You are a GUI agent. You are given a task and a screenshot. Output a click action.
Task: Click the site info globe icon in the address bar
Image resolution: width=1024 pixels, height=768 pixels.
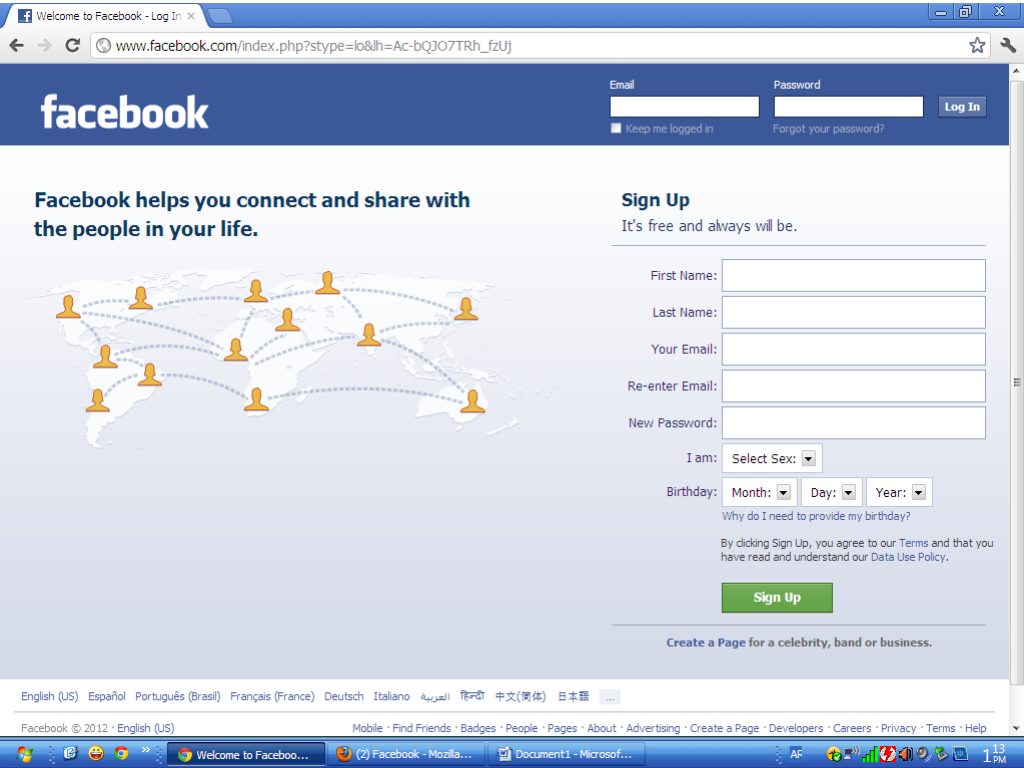tap(103, 46)
